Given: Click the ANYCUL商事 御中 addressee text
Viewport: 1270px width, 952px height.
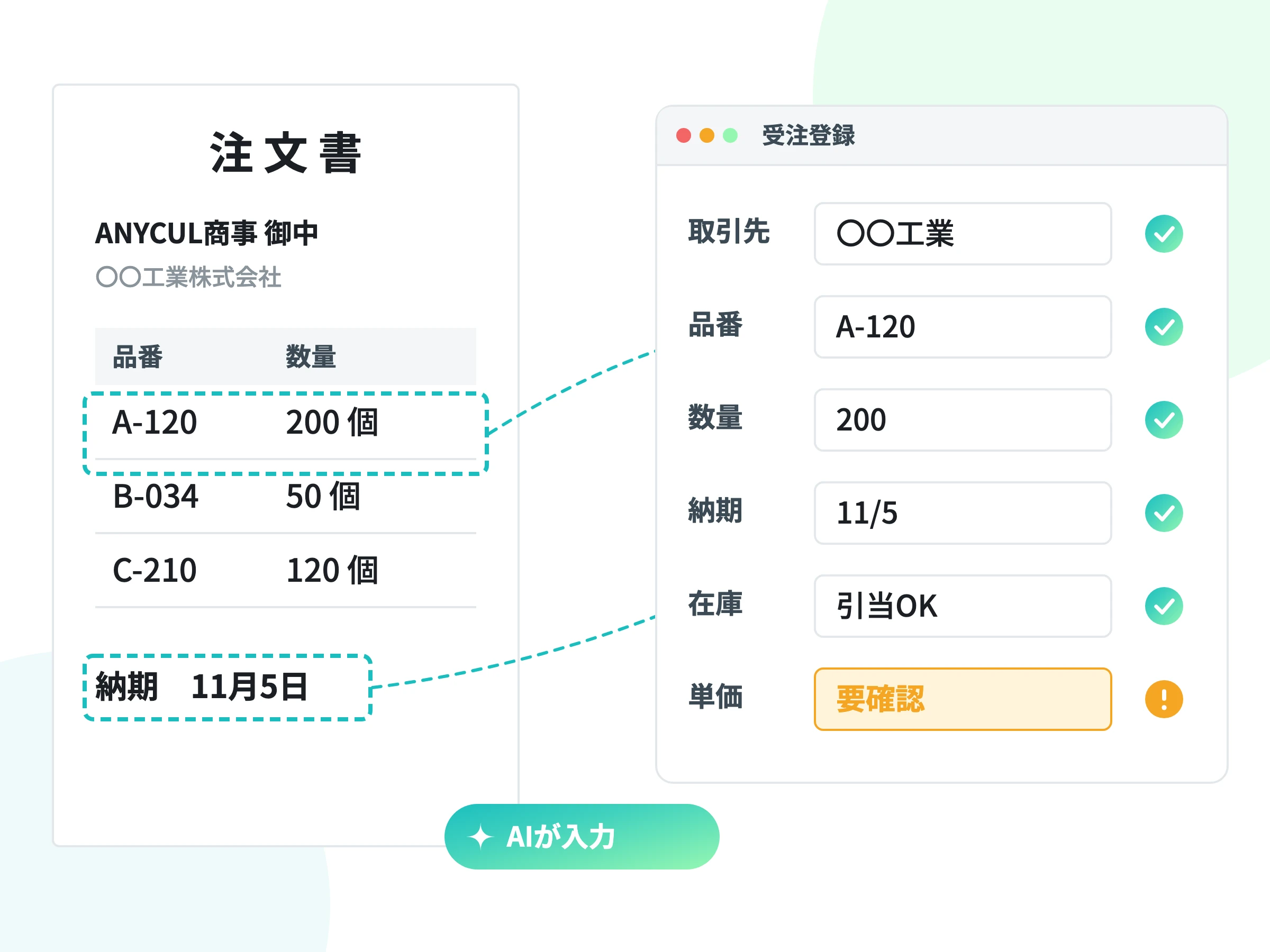Looking at the screenshot, I should (x=207, y=233).
